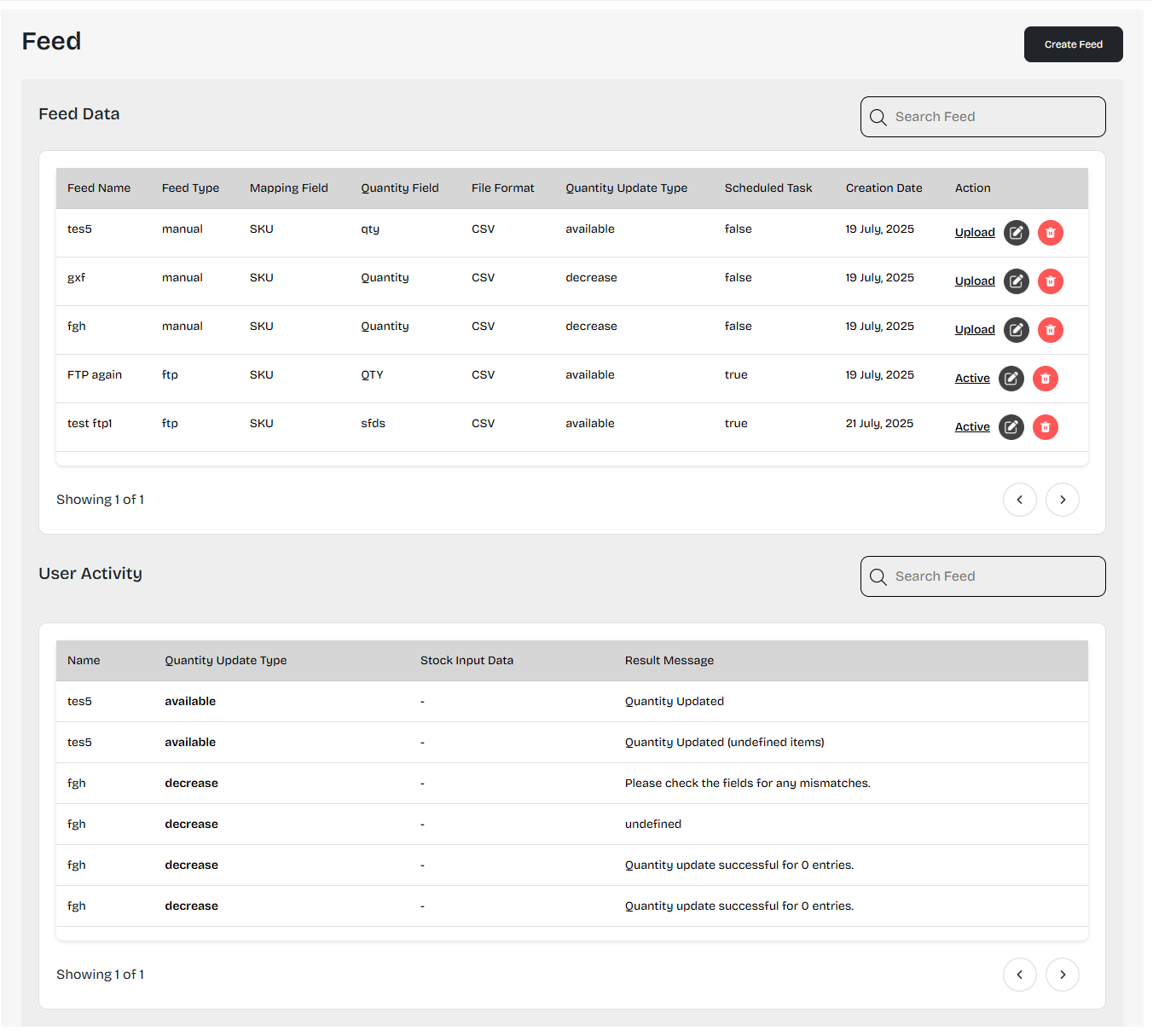This screenshot has height=1036, width=1153.
Task: Delete the FTP again feed
Action: click(1045, 379)
